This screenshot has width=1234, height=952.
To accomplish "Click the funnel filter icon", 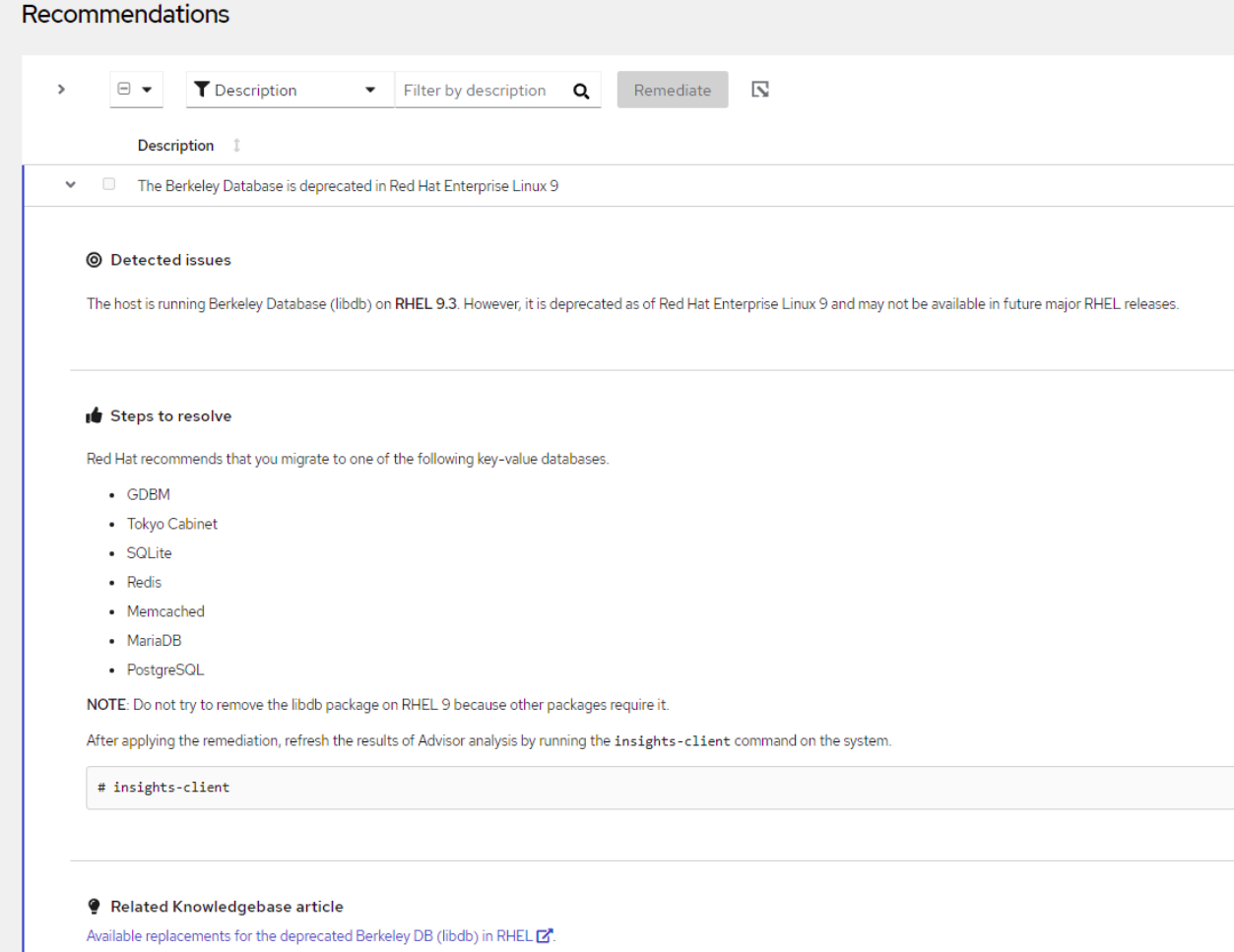I will pos(202,90).
